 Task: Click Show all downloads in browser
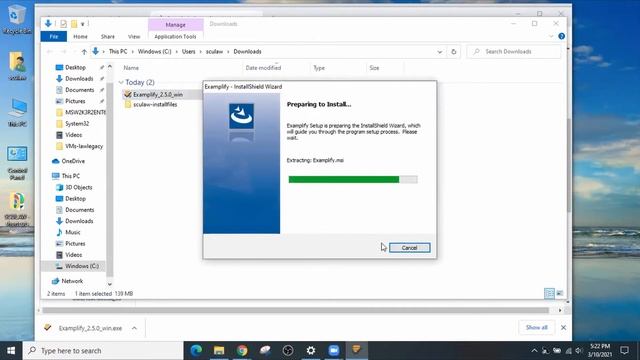pos(536,327)
